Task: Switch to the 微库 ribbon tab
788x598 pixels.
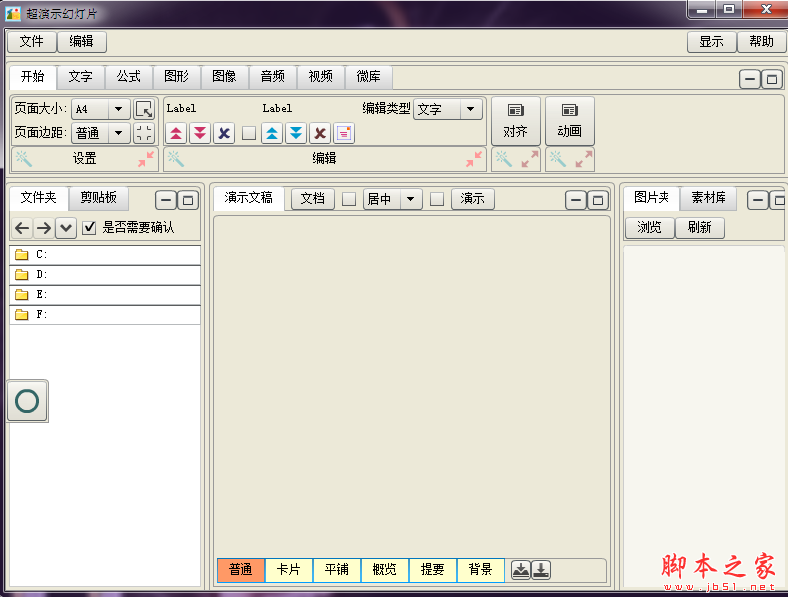Action: tap(369, 77)
